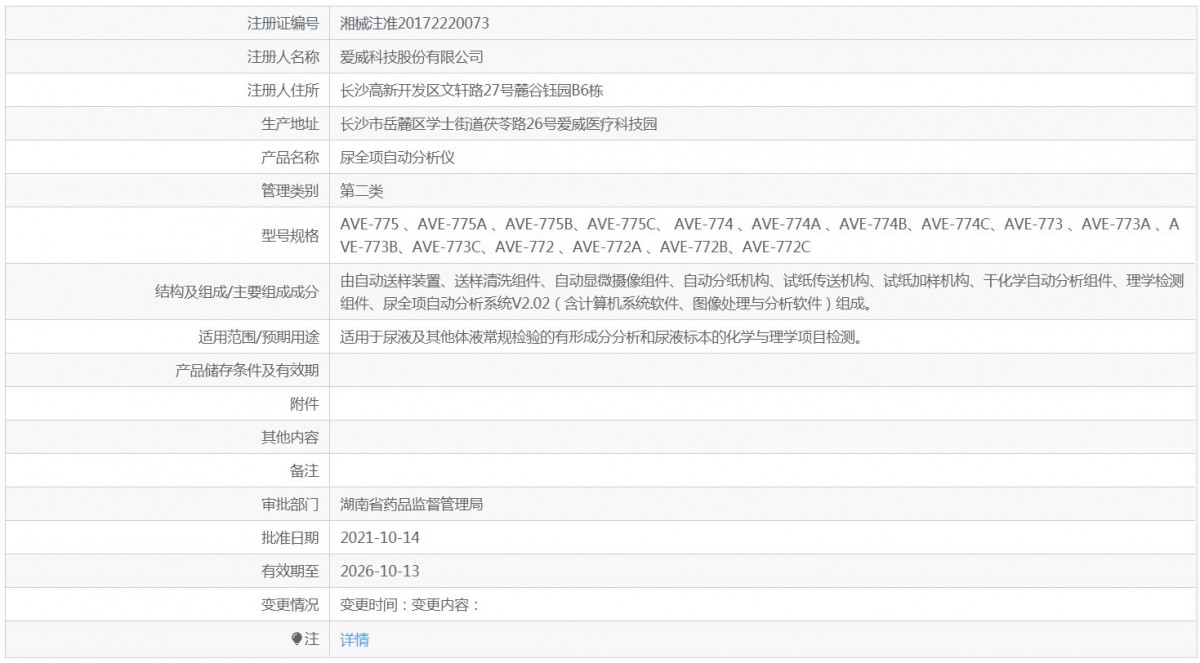Select the structure composition text 由自动送样装置
Viewport: 1200px width, 663px height.
762,292
